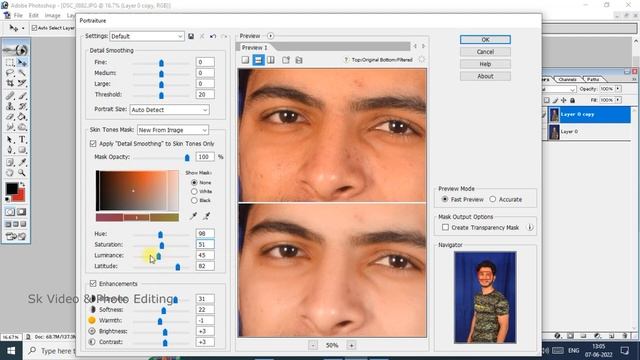Viewport: 640px width, 360px height.
Task: Click taskbar search box
Action: point(50,351)
